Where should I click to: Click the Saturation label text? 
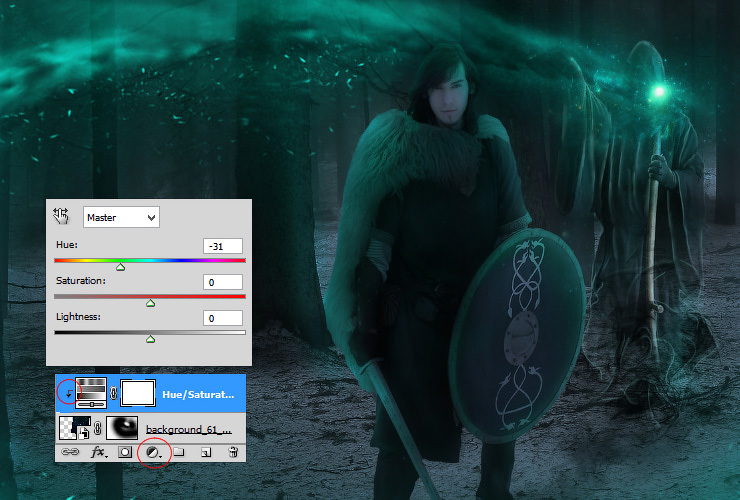coord(81,280)
